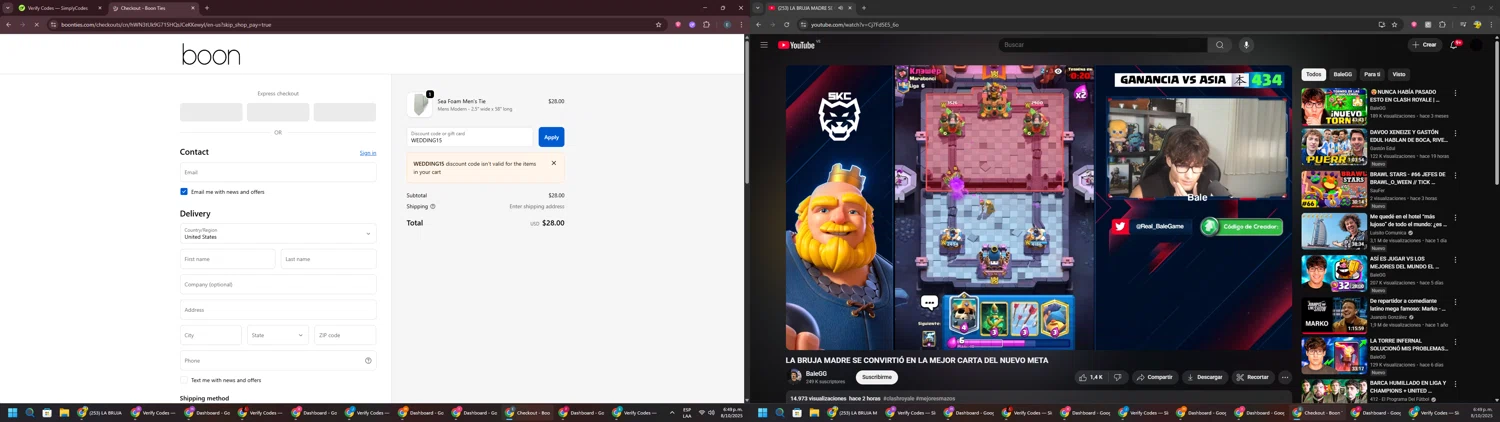Open the Country/Region dropdown
The height and width of the screenshot is (422, 1500).
278,234
